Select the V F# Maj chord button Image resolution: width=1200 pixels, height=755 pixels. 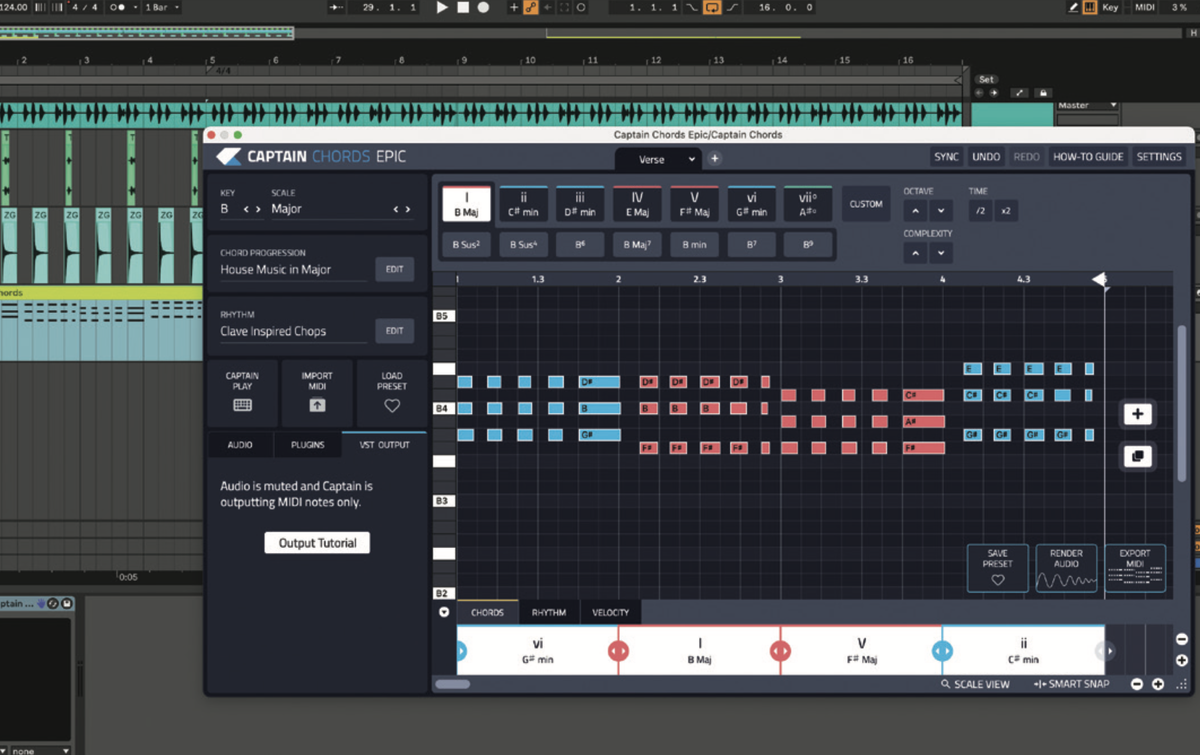(694, 202)
